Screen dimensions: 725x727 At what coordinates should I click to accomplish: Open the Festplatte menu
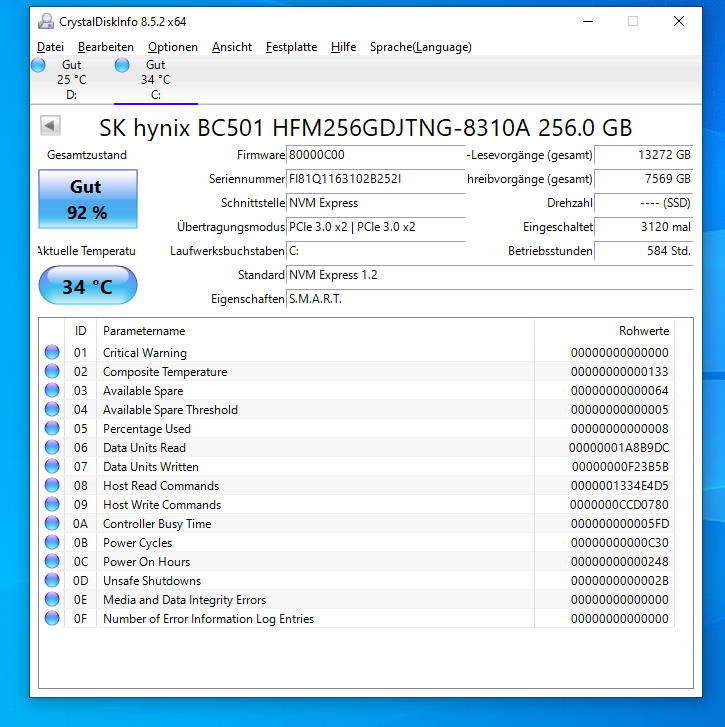(291, 47)
